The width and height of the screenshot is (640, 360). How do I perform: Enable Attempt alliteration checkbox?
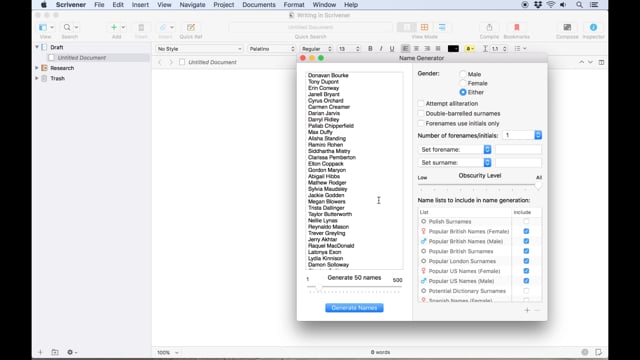[421, 104]
